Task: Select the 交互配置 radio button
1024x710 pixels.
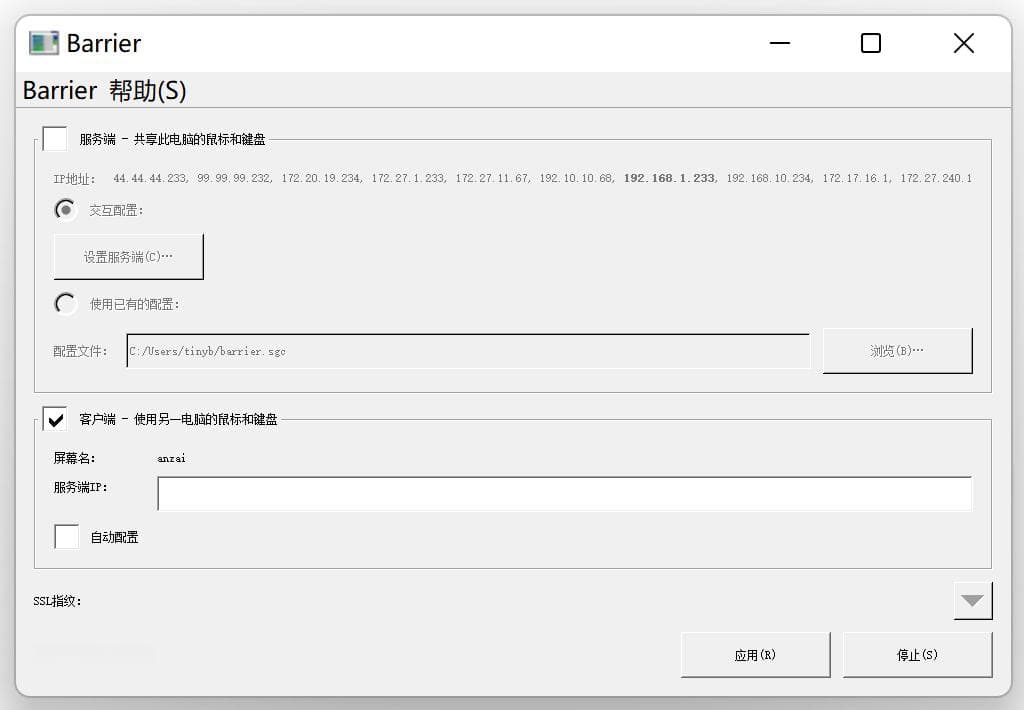Action: pyautogui.click(x=65, y=210)
